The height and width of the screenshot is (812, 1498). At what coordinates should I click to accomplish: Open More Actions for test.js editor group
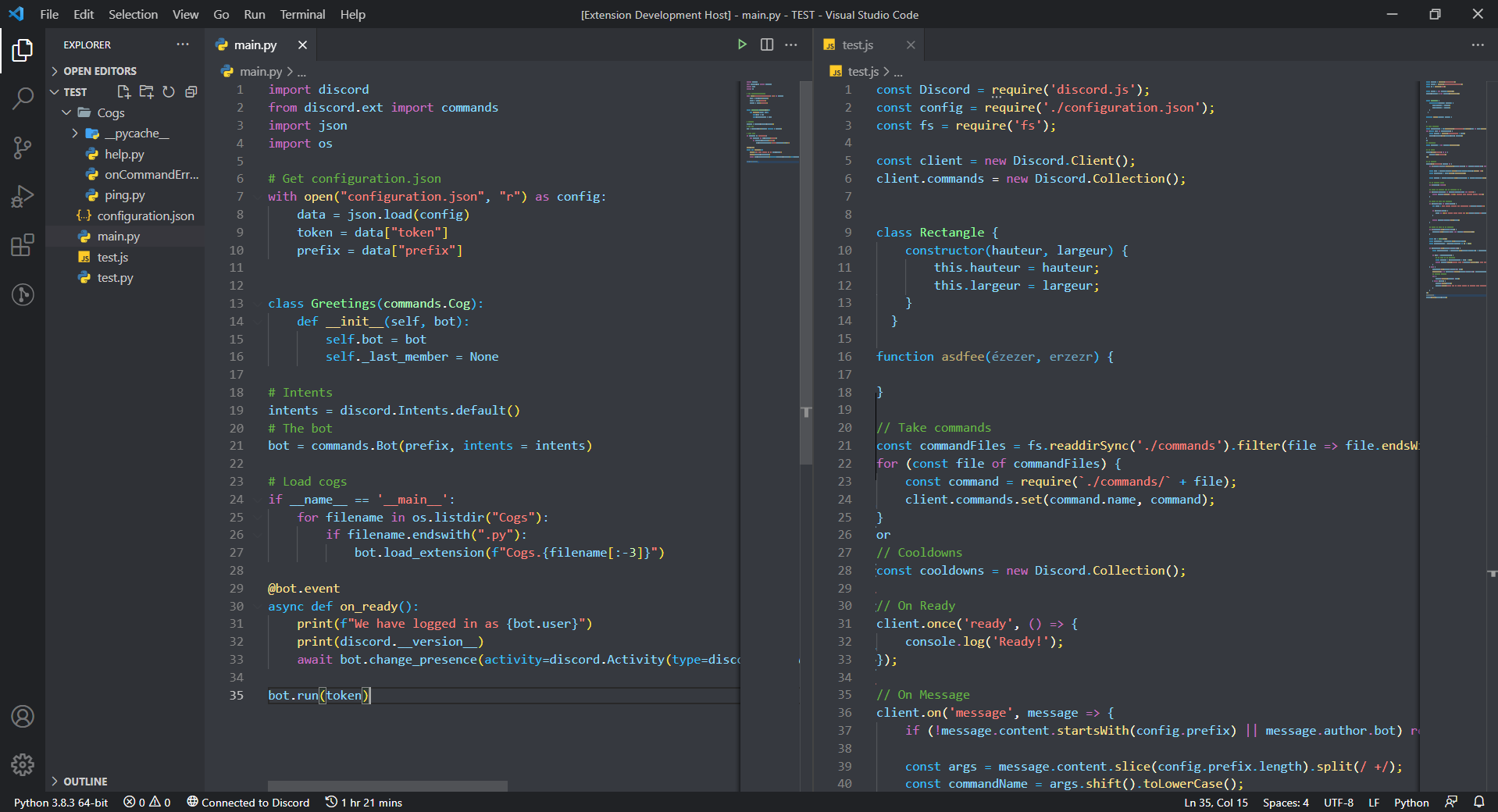click(1478, 45)
